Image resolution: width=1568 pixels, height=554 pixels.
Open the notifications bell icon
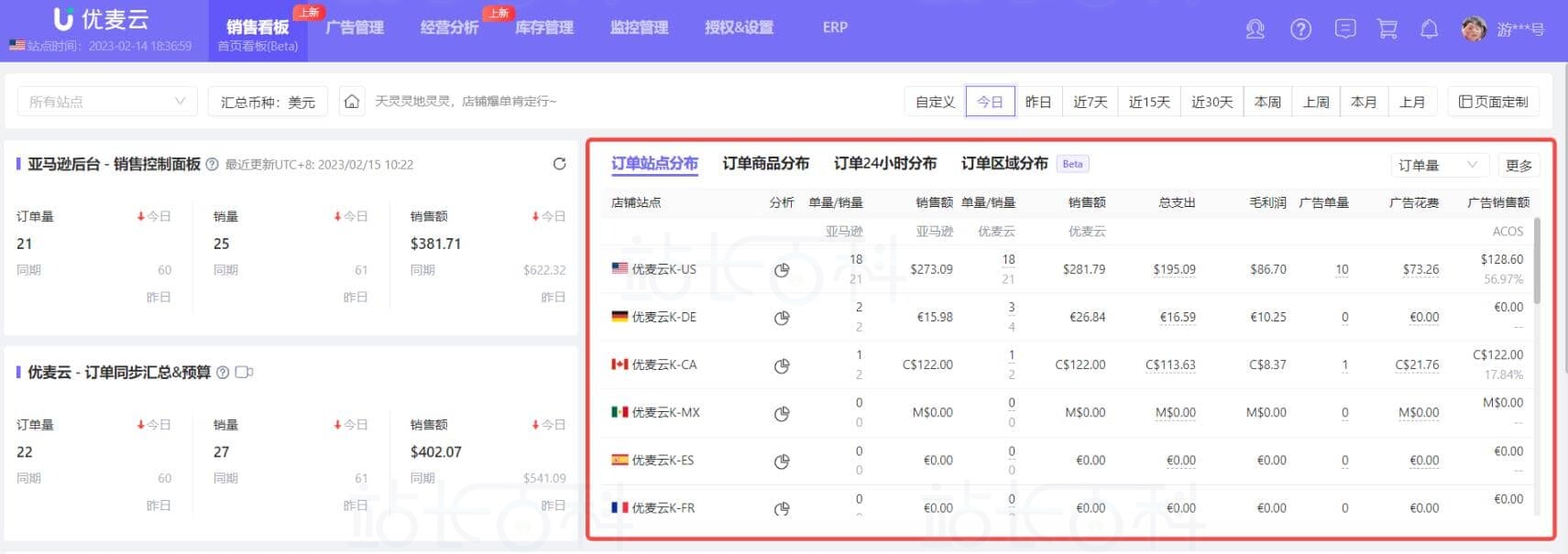1429,29
